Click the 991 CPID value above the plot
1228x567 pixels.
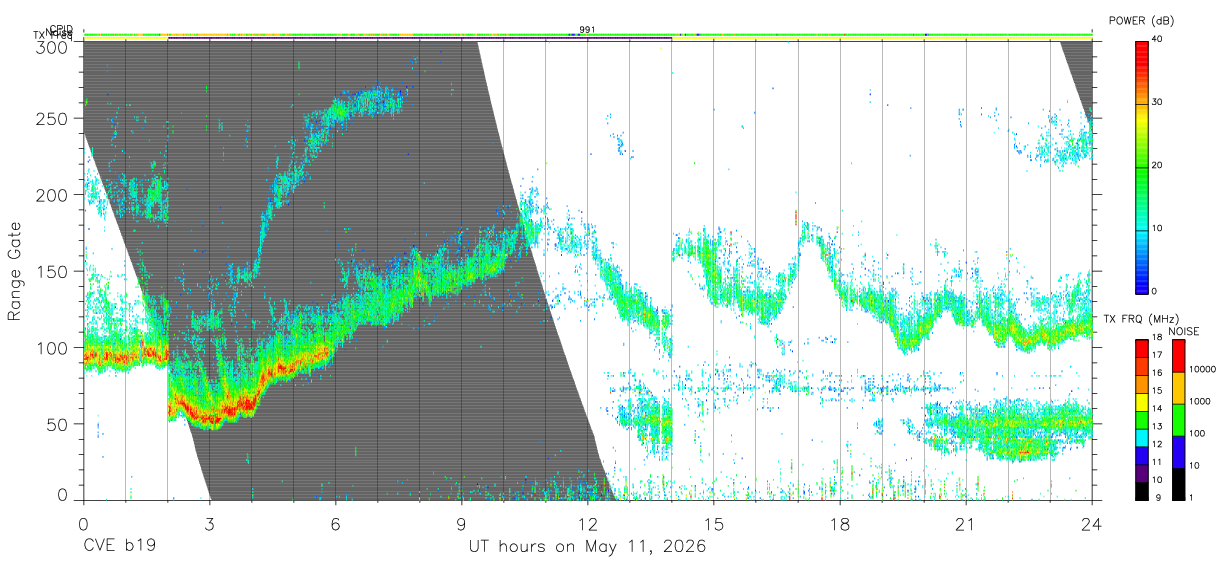pos(587,30)
